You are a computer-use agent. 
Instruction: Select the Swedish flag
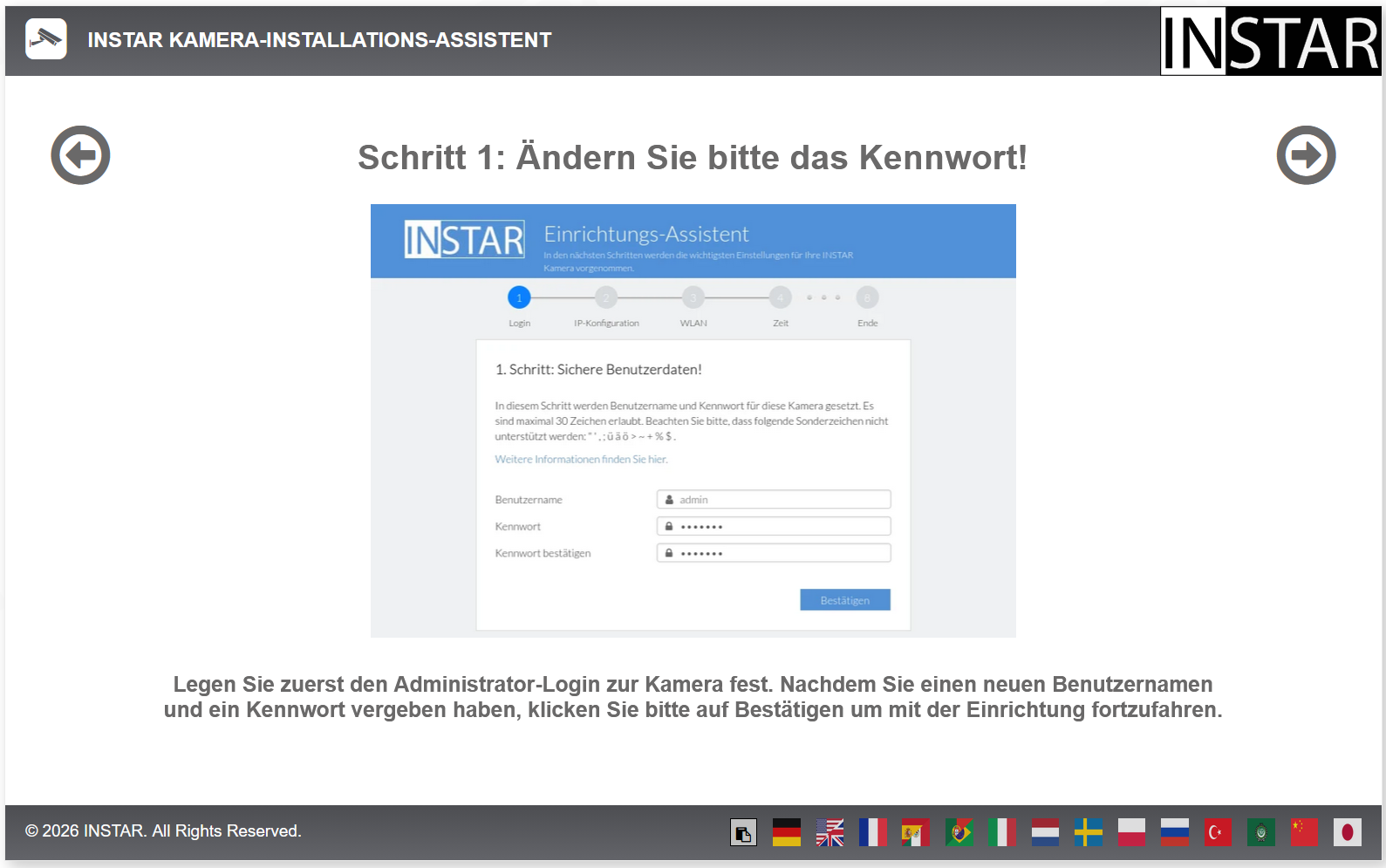(x=1089, y=832)
